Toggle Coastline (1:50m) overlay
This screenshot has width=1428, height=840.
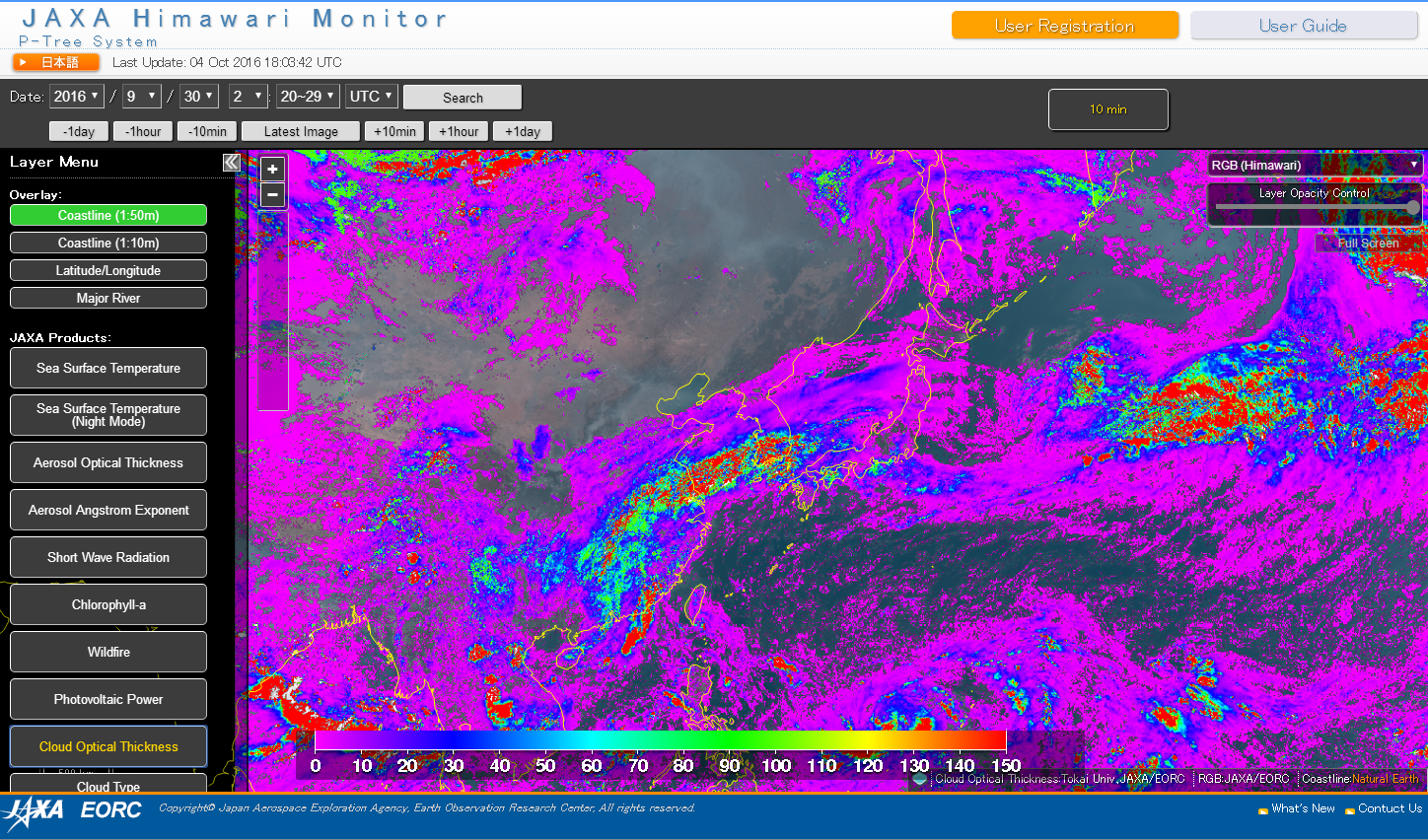(x=108, y=215)
